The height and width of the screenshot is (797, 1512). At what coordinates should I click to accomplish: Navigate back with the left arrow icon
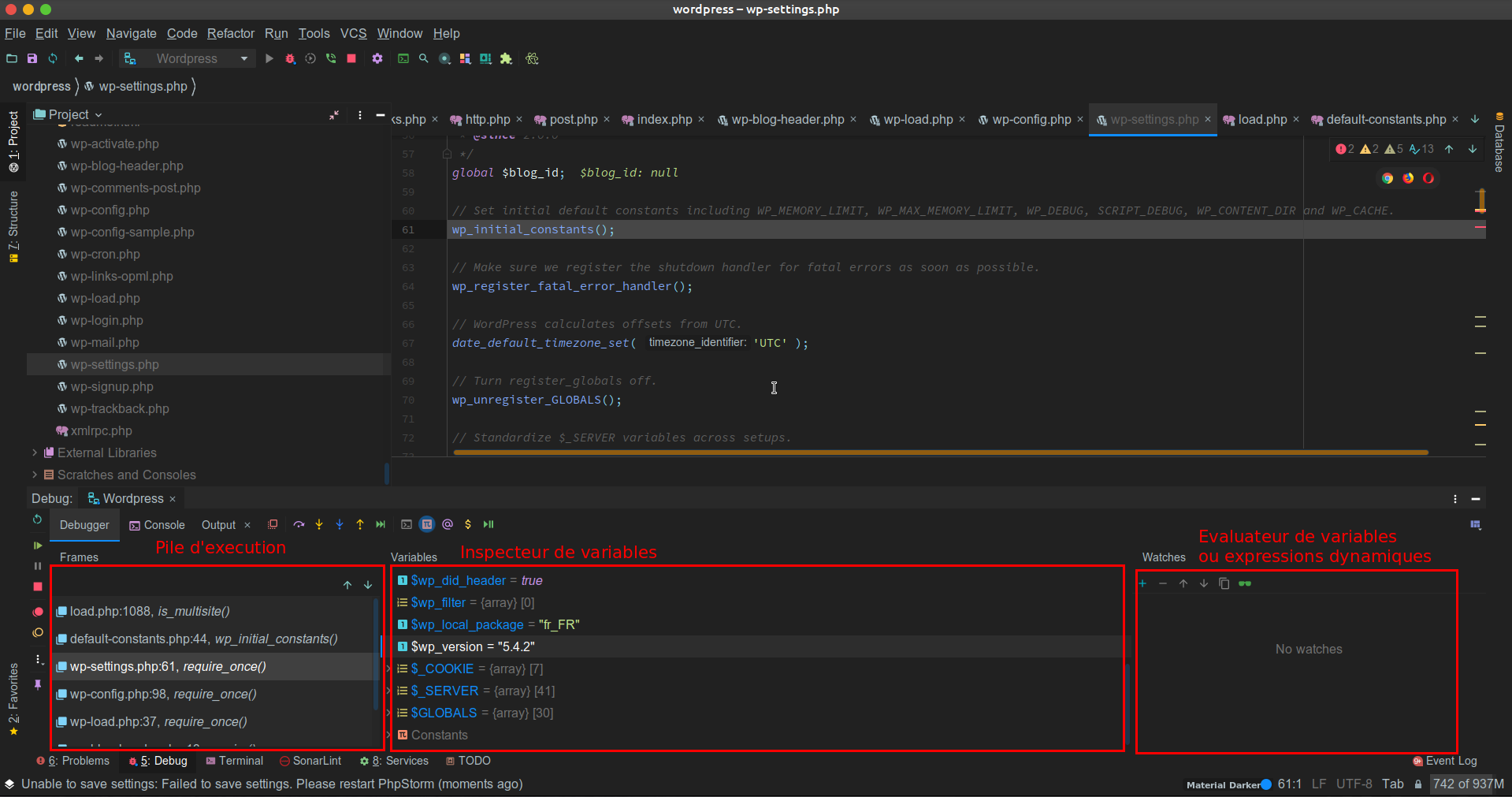click(x=79, y=58)
